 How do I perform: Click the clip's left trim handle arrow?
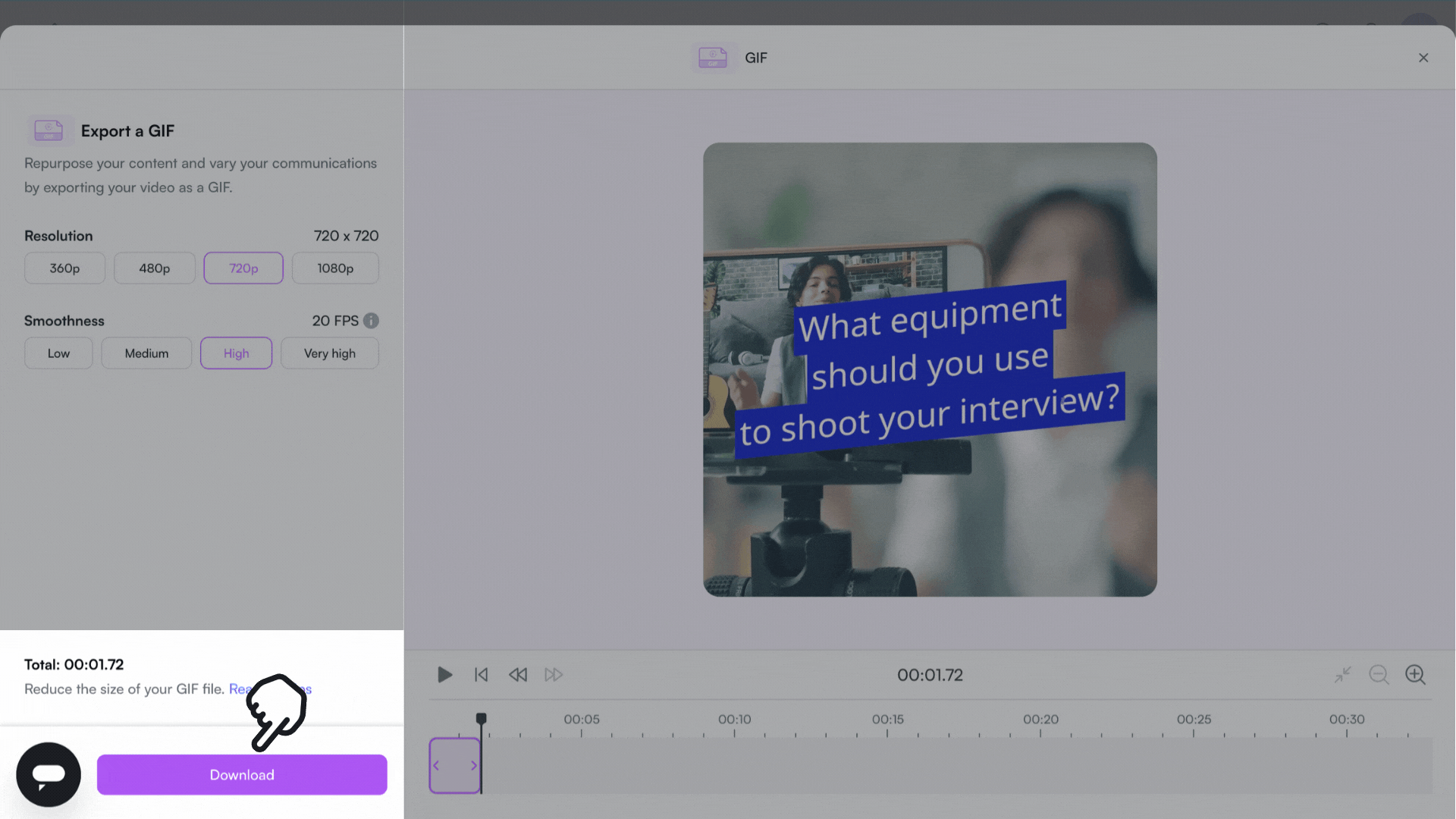436,766
